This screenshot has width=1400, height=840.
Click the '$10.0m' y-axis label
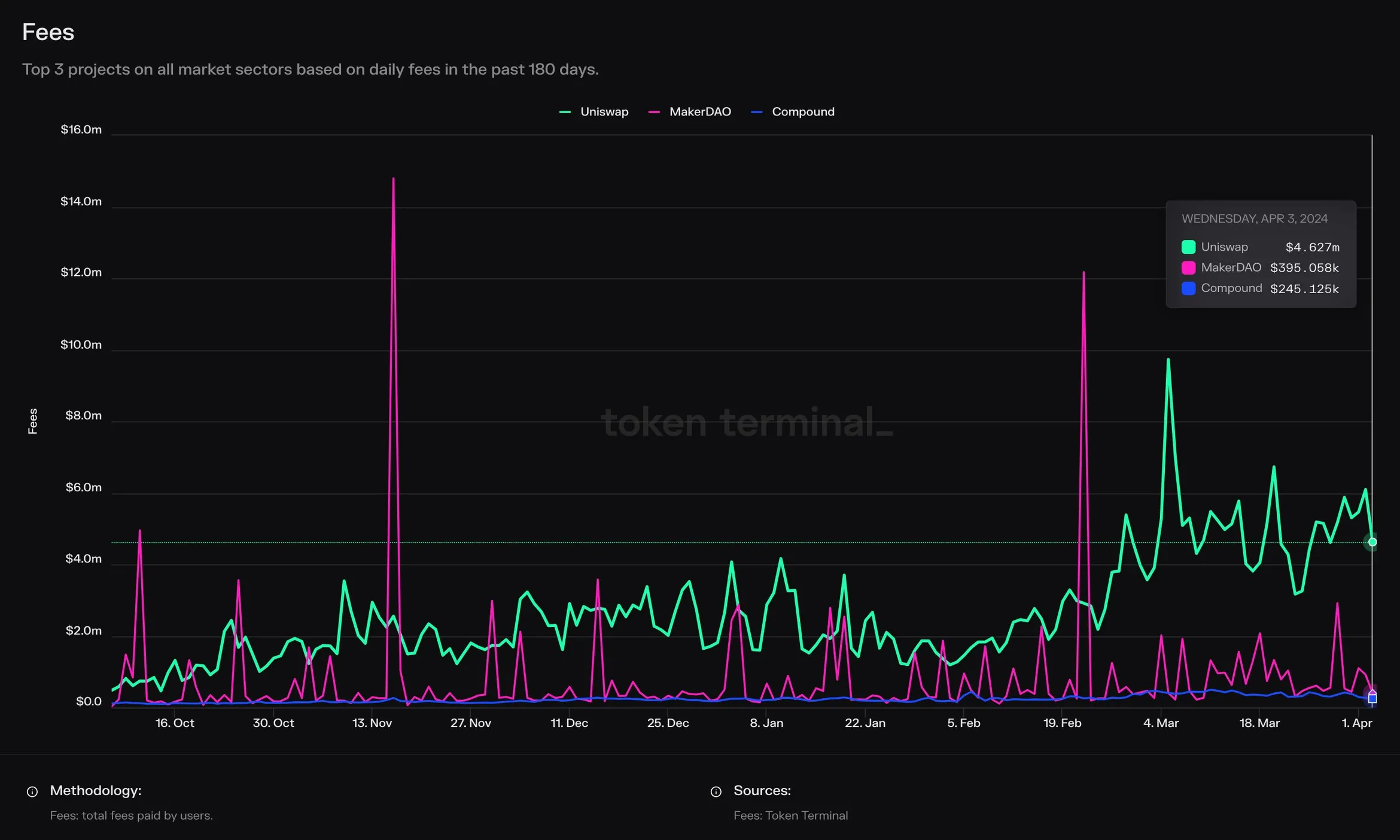81,345
